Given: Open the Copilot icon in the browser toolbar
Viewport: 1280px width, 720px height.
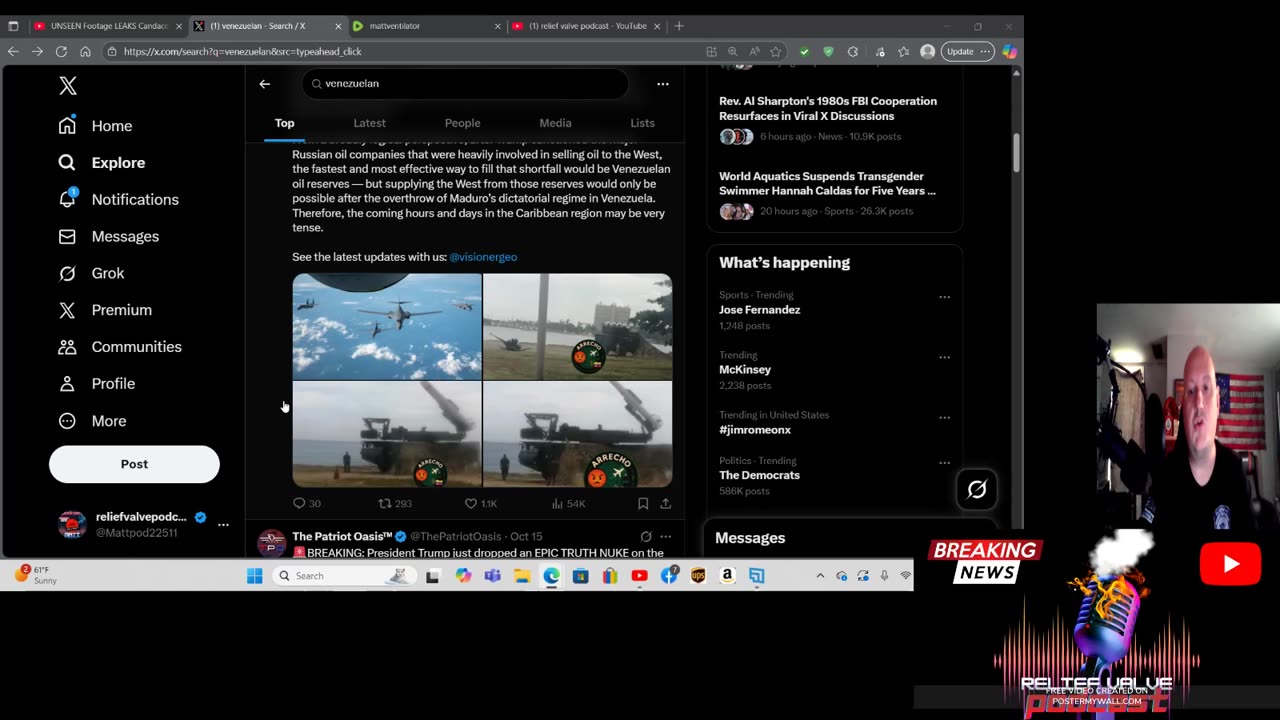Looking at the screenshot, I should pos(1009,51).
